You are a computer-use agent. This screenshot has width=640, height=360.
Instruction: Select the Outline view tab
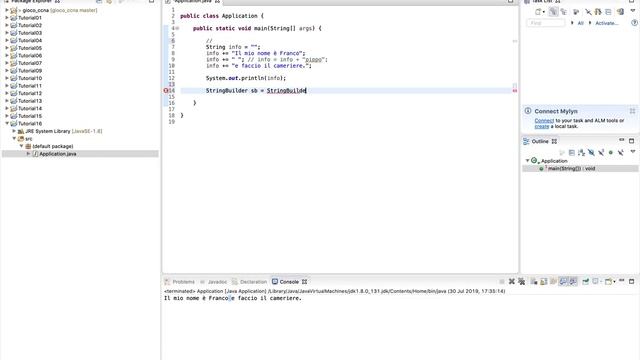pyautogui.click(x=540, y=141)
